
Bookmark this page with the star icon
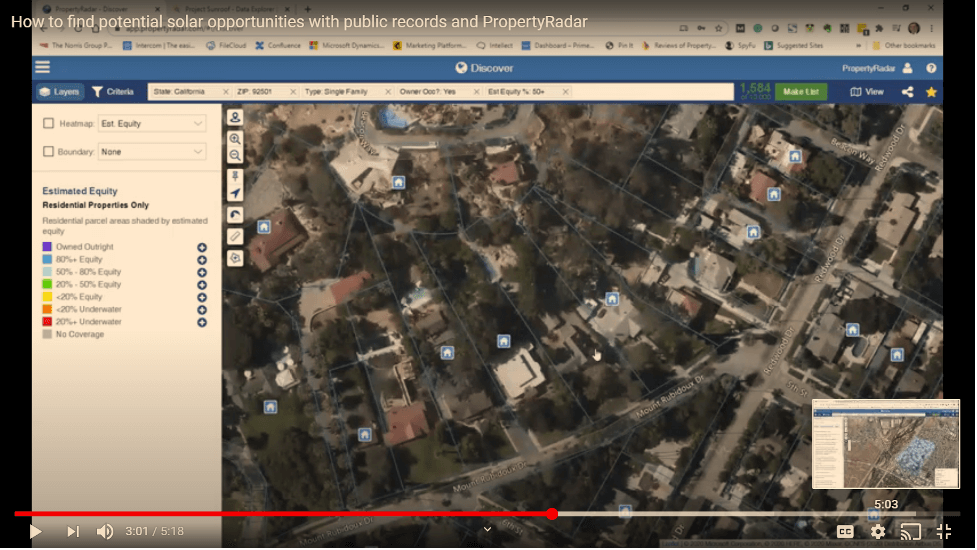[x=719, y=28]
